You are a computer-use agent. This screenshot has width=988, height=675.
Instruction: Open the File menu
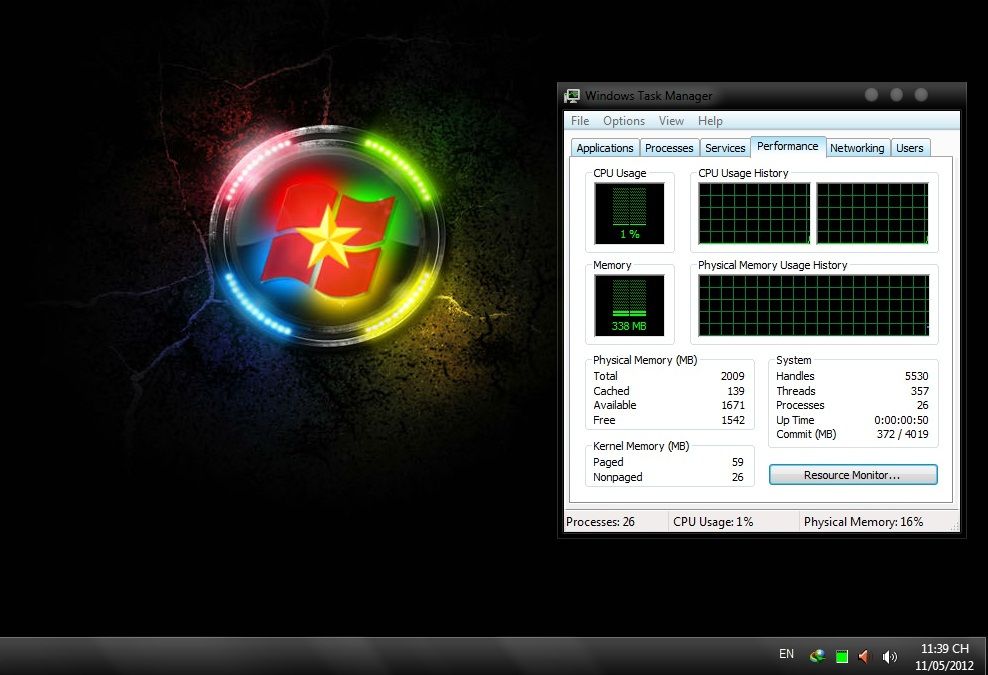pos(580,121)
